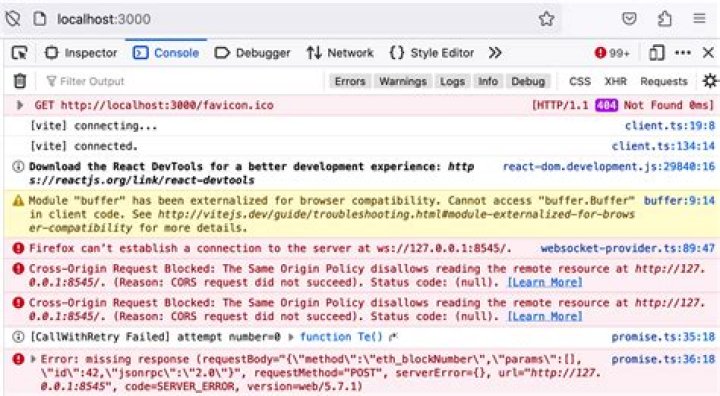720x396 pixels.
Task: Click CallWithRetry Failed info icon
Action: pos(18,337)
